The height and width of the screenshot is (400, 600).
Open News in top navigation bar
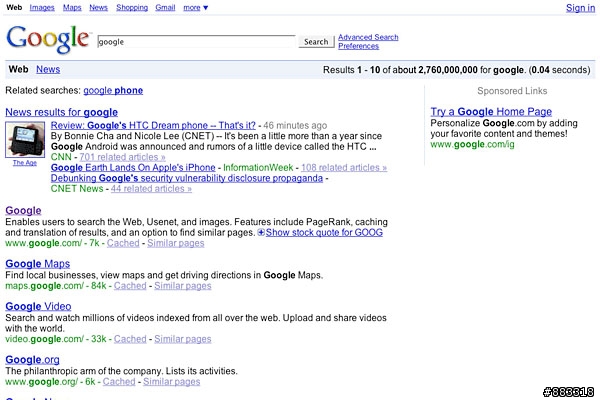pos(98,8)
